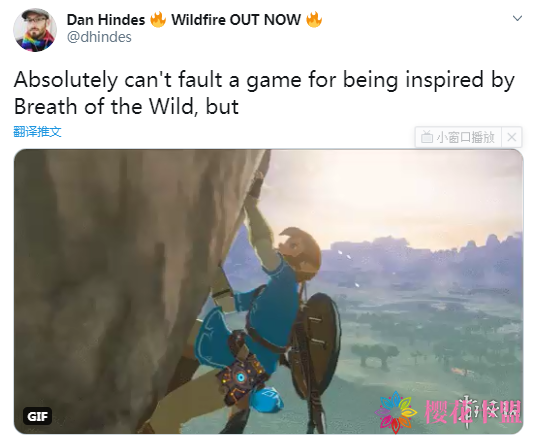Click the round shield on Link's back
The height and width of the screenshot is (439, 536).
(x=314, y=345)
